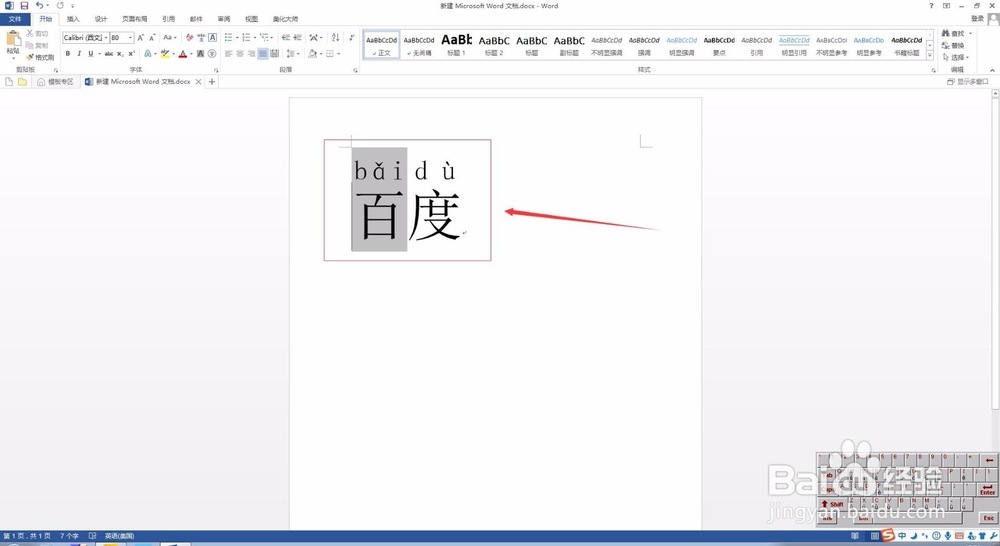The image size is (1000, 546).
Task: Click the Show paragraph marks icon
Action: (352, 38)
